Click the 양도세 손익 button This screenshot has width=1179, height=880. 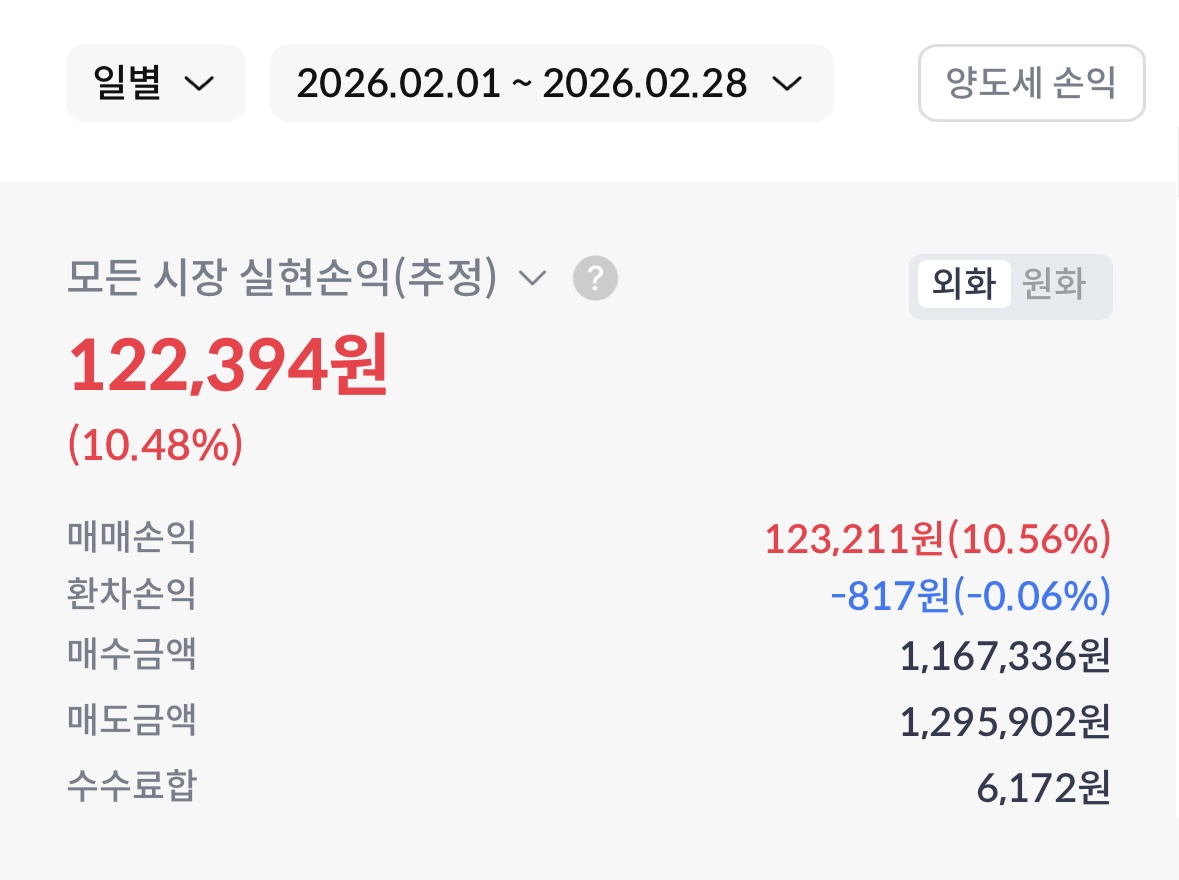point(1031,84)
